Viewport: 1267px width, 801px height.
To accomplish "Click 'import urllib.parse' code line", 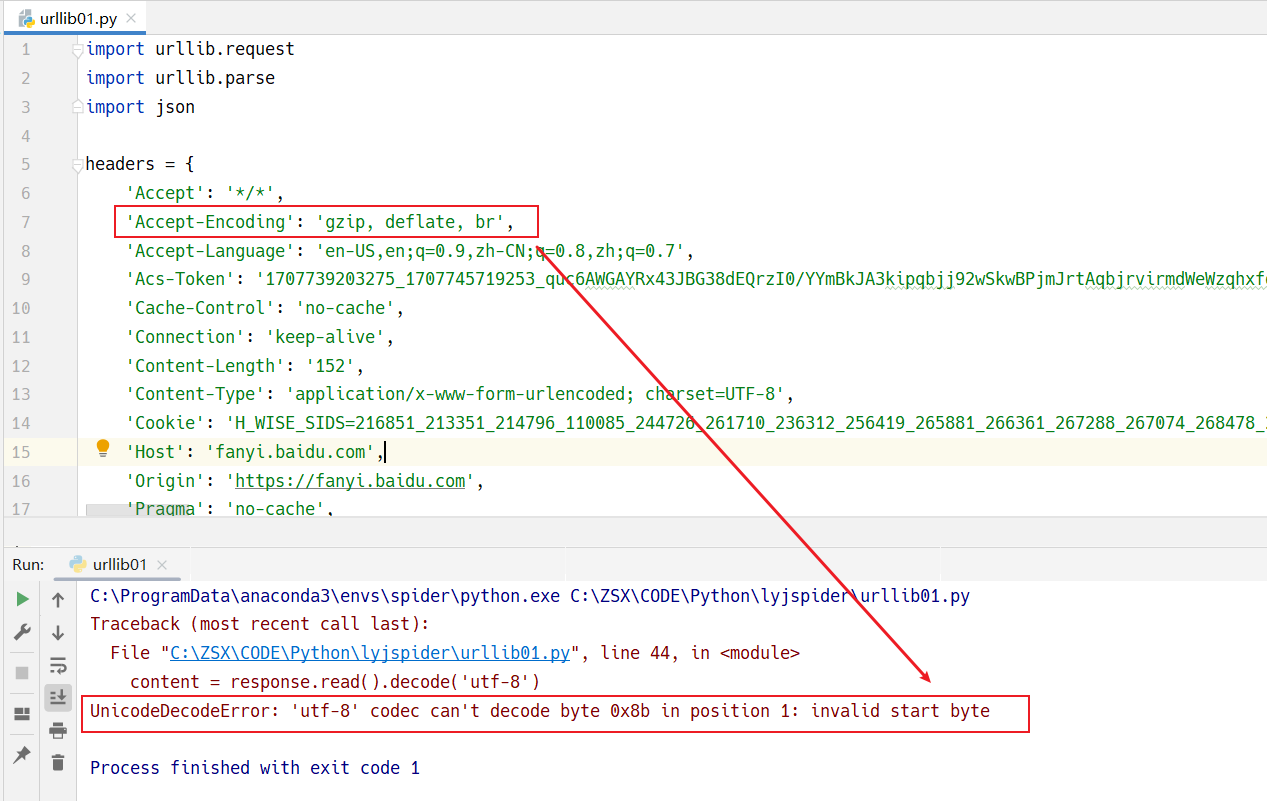I will 180,78.
